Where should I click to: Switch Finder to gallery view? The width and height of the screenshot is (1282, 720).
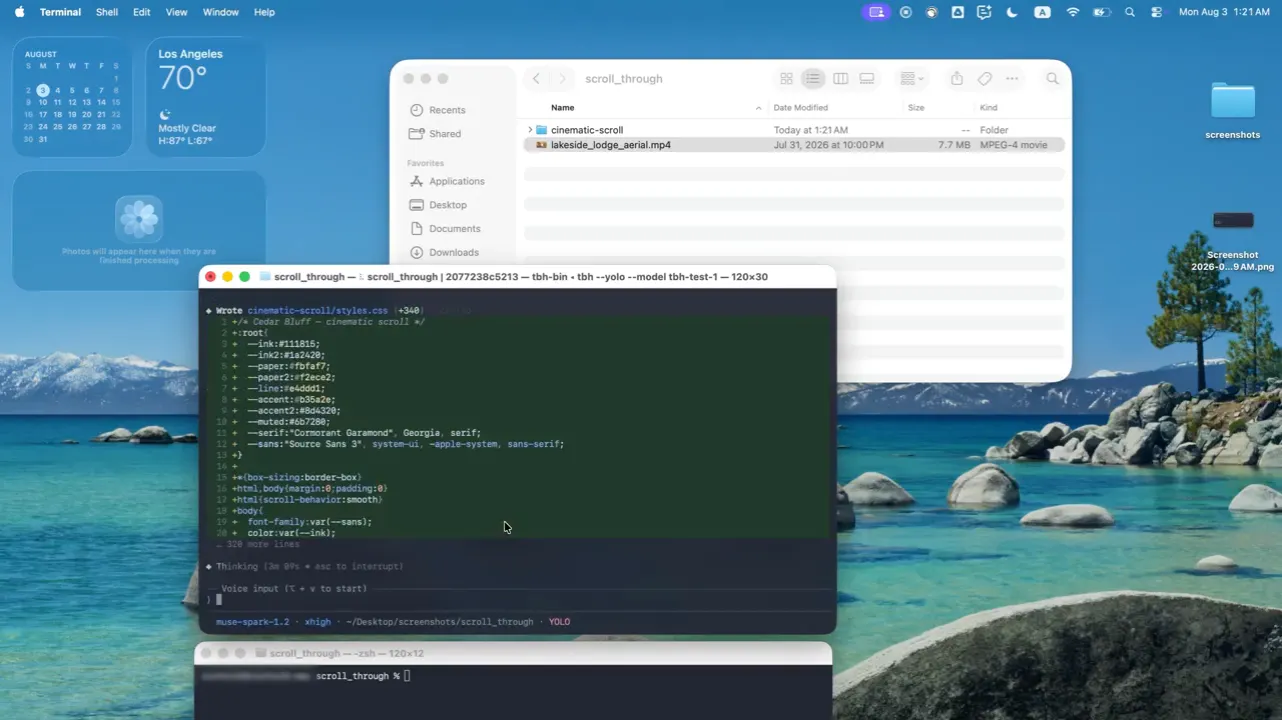pos(867,79)
